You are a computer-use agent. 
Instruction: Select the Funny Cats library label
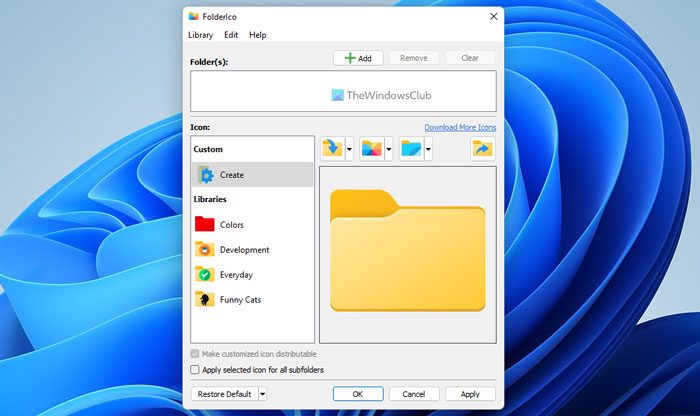click(240, 300)
